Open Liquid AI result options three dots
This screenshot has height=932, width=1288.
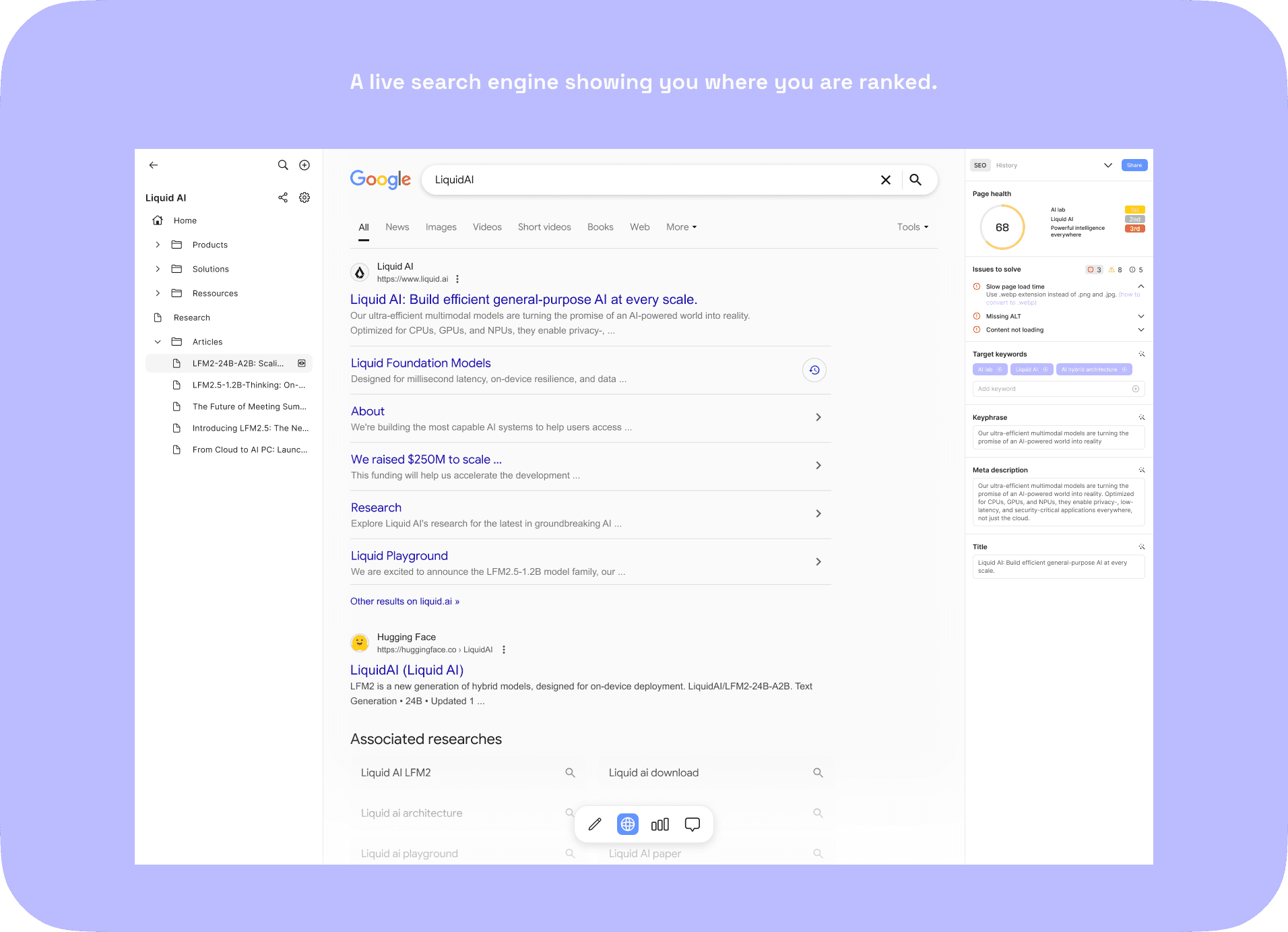(x=457, y=279)
